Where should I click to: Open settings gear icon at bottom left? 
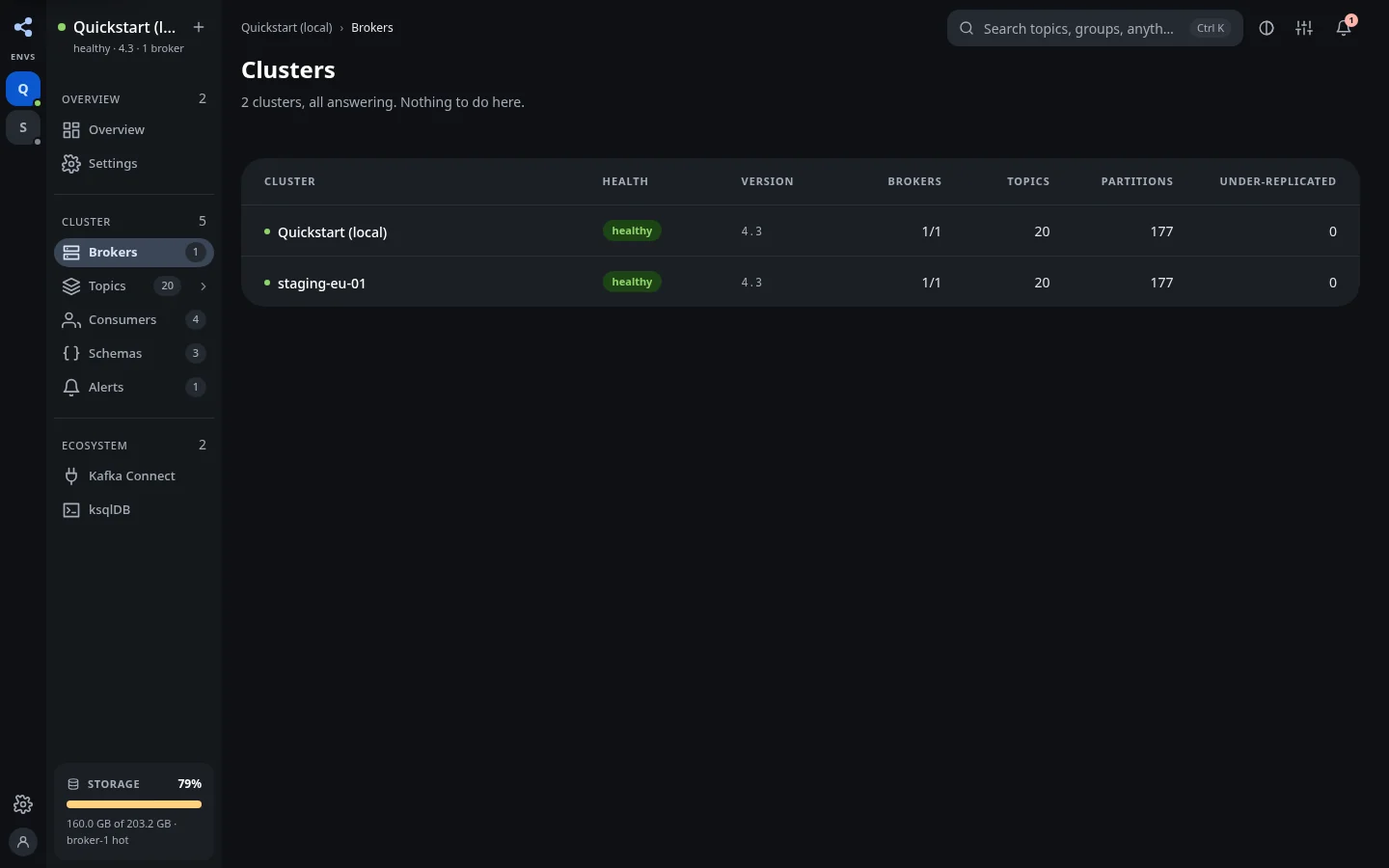pyautogui.click(x=23, y=804)
